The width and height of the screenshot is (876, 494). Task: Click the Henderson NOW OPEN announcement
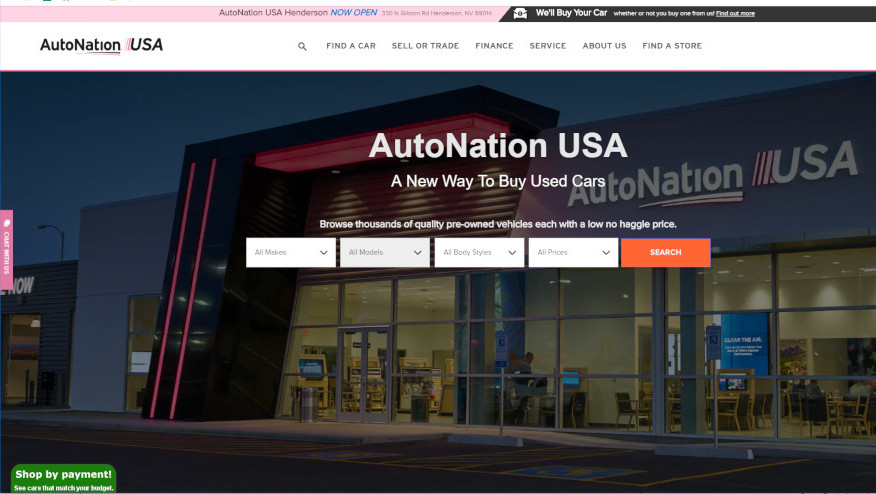point(298,13)
